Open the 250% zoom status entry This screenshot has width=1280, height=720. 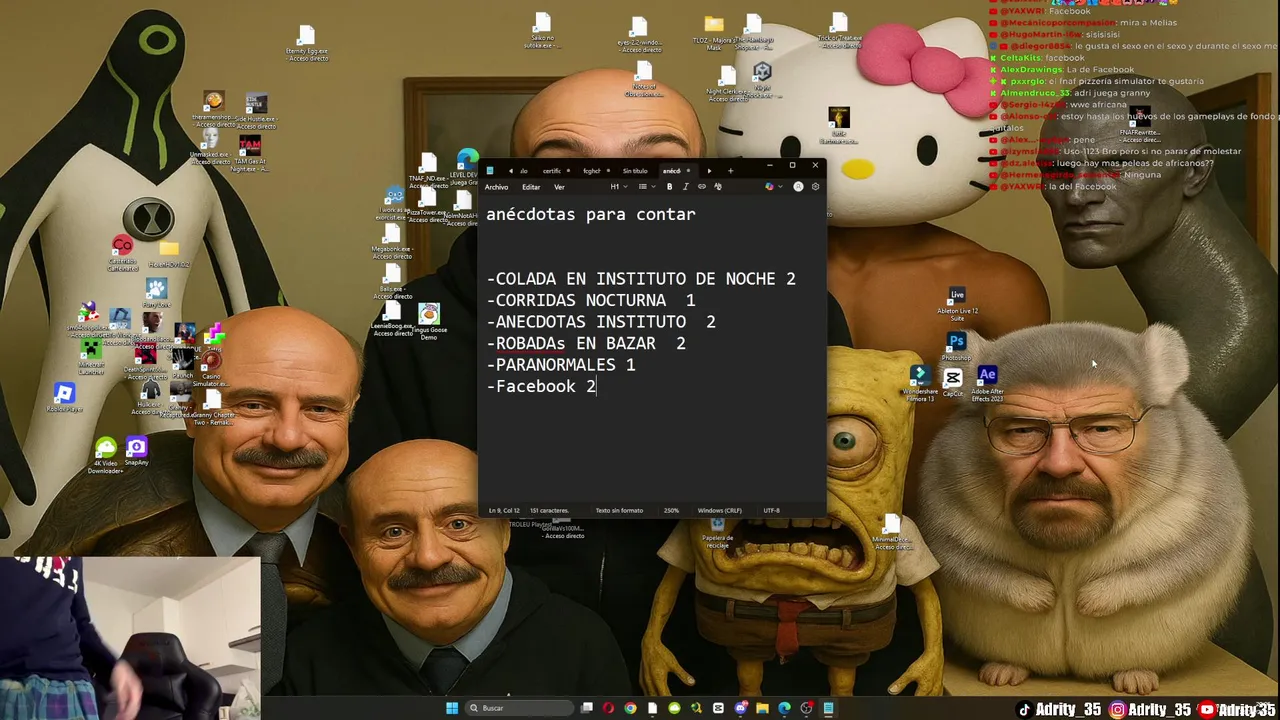click(x=671, y=510)
